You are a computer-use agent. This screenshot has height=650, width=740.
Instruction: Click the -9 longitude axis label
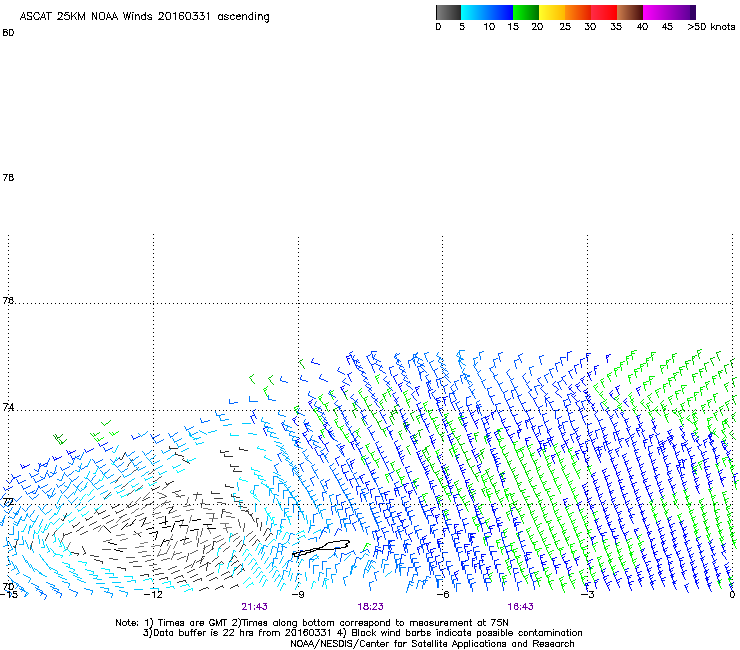[x=298, y=595]
